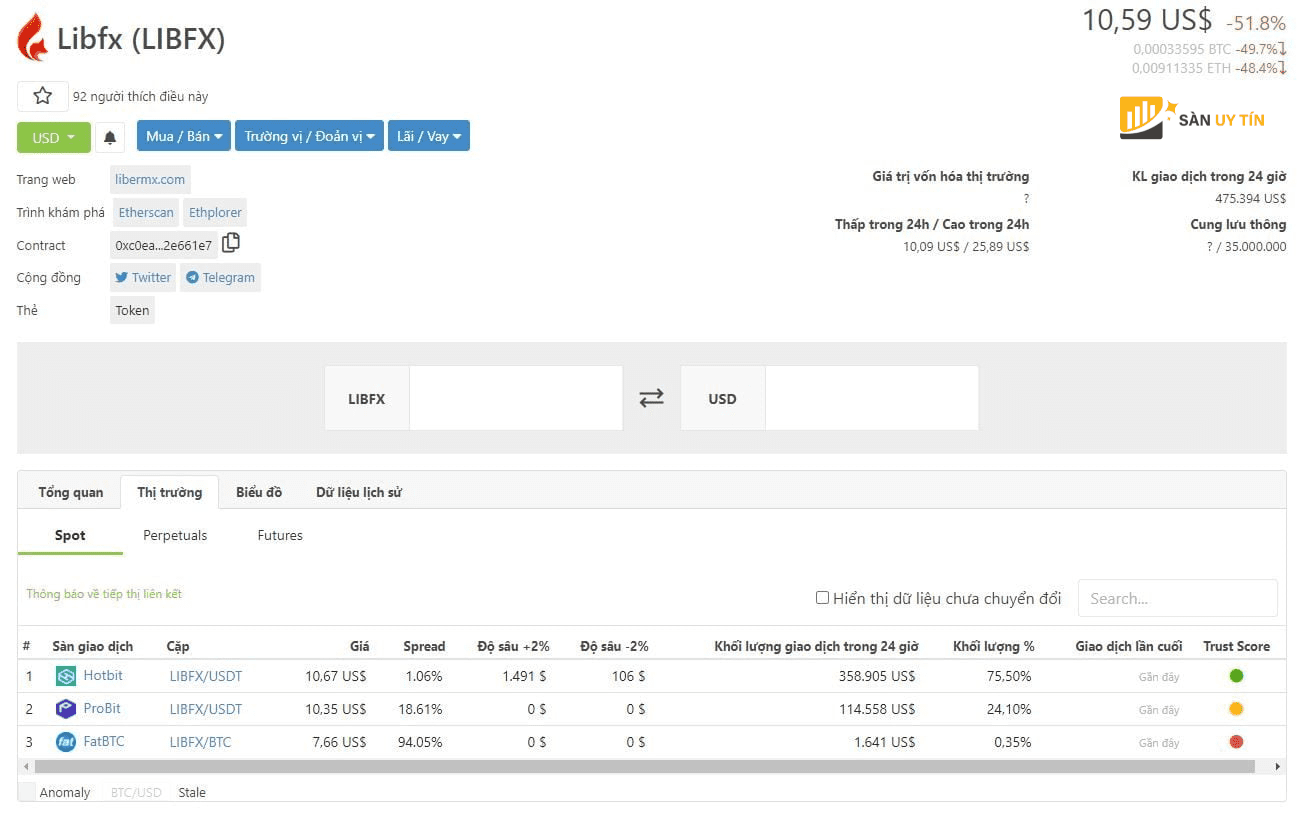Image resolution: width=1313 pixels, height=817 pixels.
Task: Open the FatBTC exchange link
Action: 104,741
